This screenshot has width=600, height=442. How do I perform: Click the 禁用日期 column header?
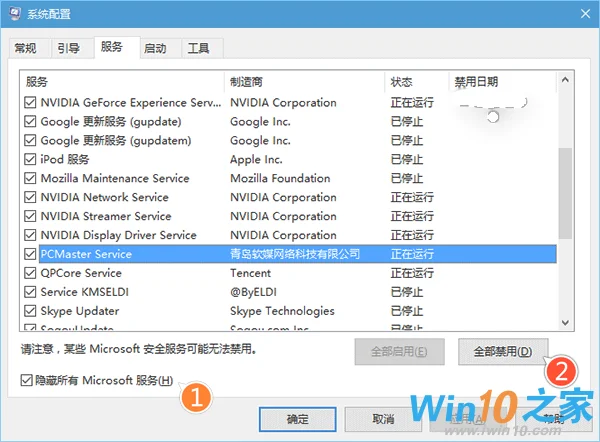pyautogui.click(x=500, y=81)
